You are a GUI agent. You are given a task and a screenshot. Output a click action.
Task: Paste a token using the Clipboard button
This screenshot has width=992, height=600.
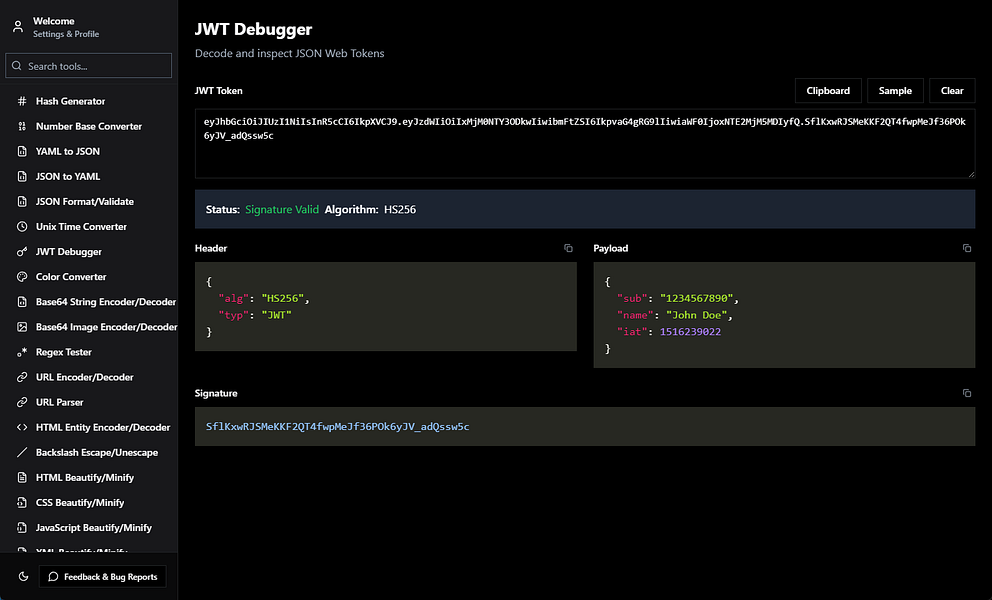click(828, 90)
